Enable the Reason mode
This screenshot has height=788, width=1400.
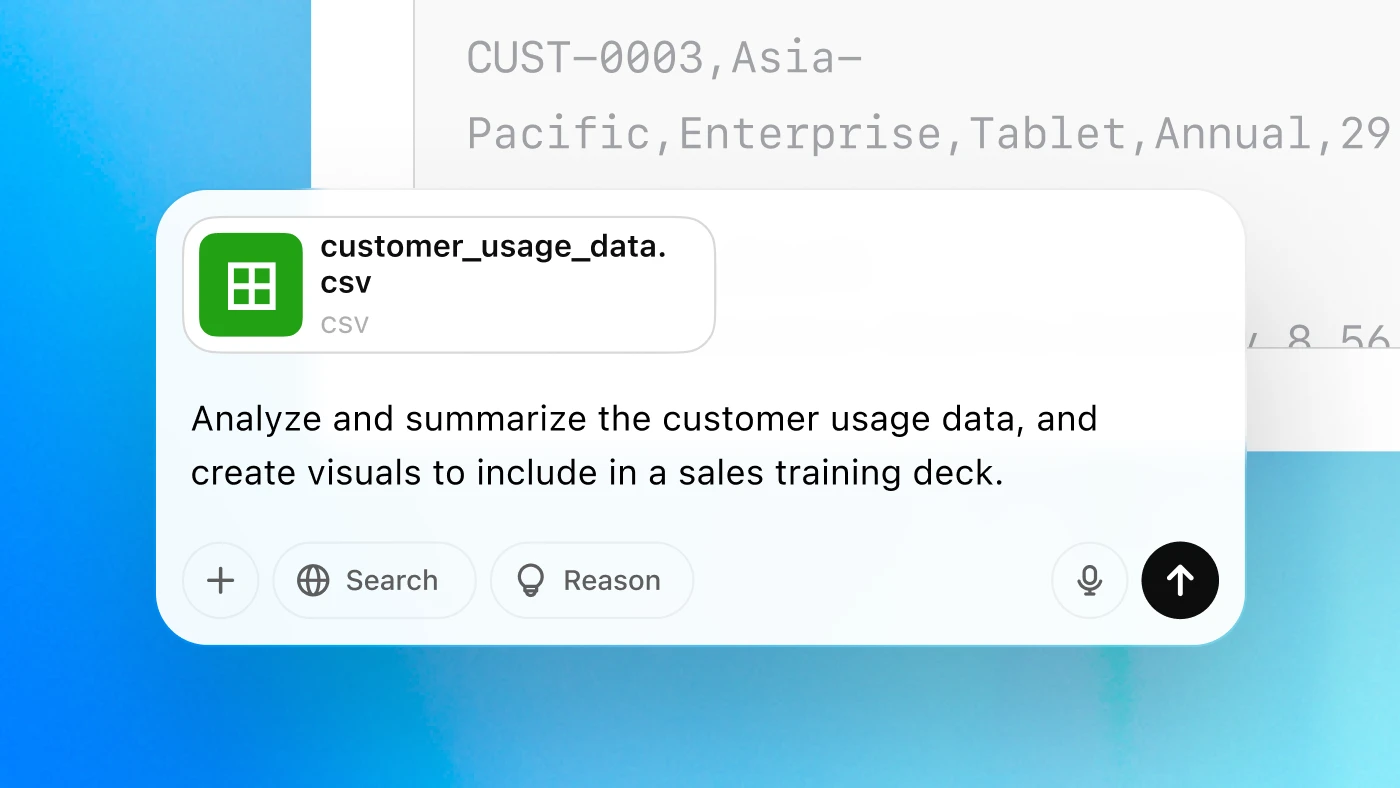591,580
